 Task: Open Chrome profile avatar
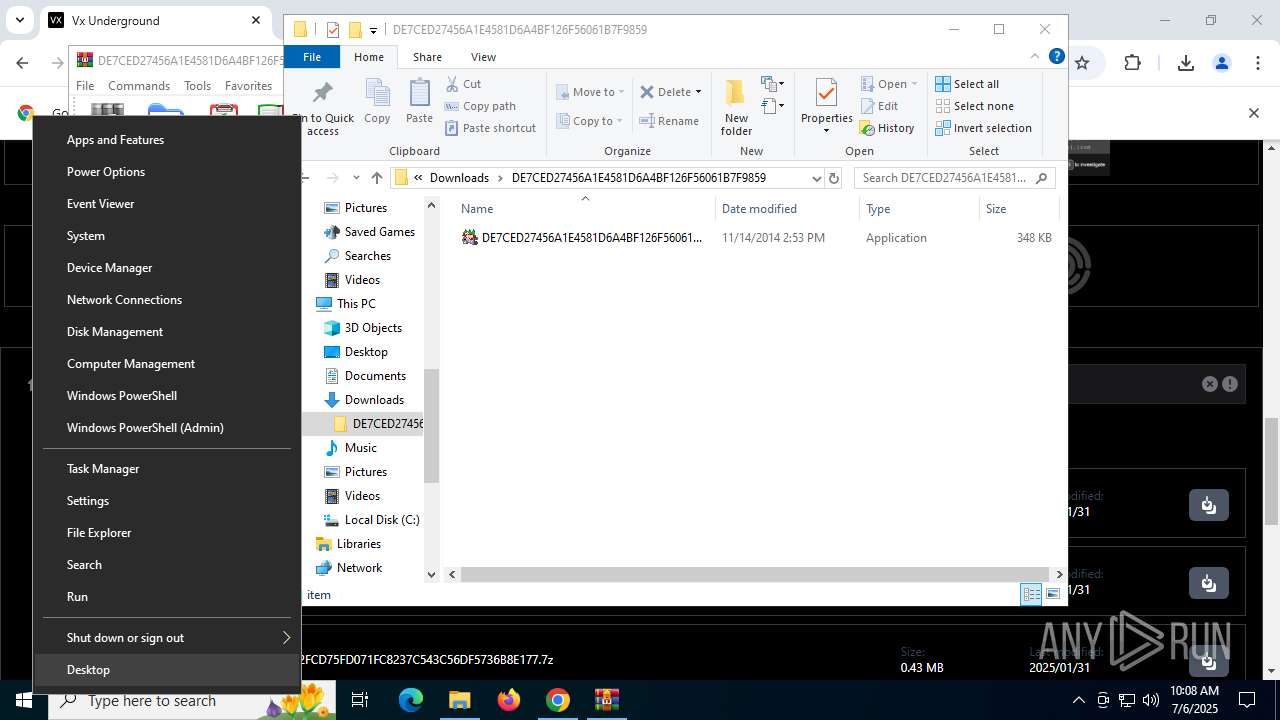pos(1221,63)
